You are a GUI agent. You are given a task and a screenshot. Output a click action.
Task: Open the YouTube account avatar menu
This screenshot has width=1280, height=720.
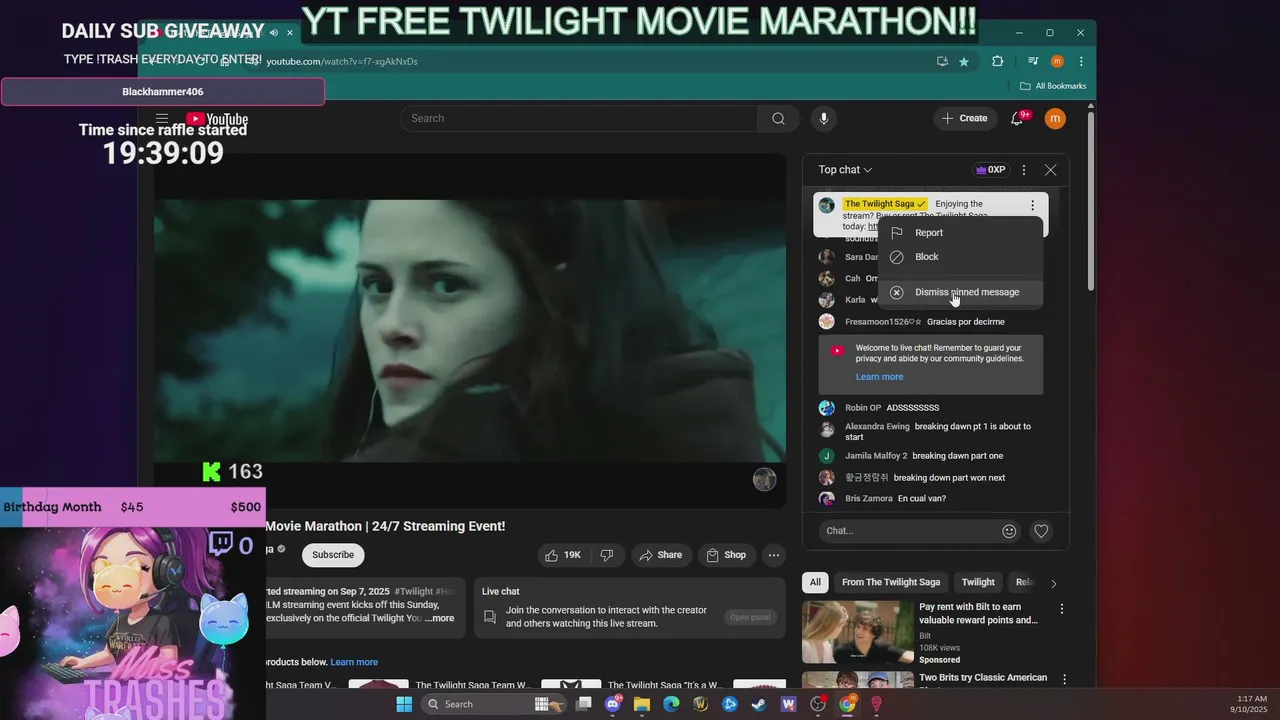tap(1055, 118)
